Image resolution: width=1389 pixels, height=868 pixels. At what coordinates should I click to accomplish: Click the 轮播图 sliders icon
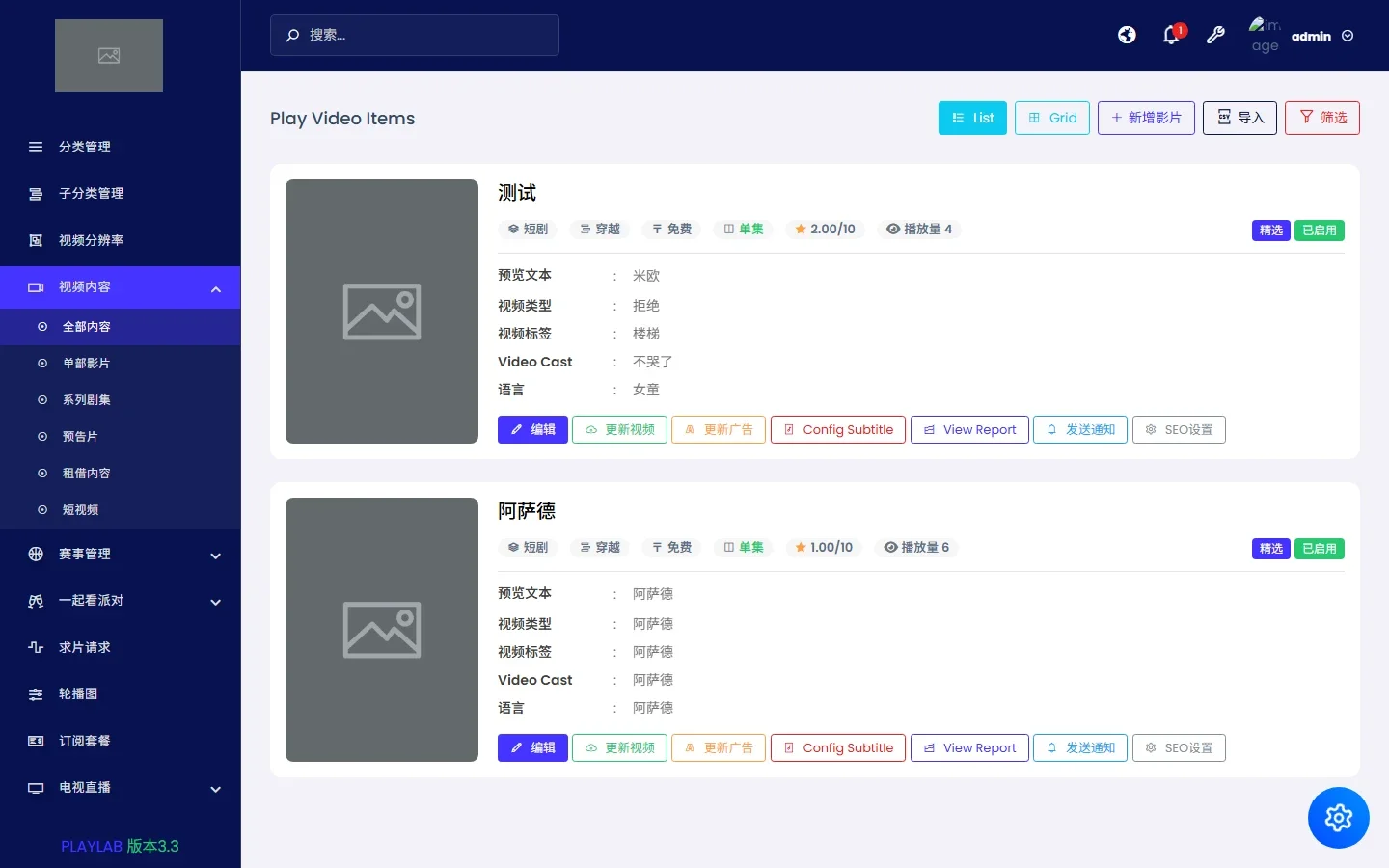tap(36, 694)
